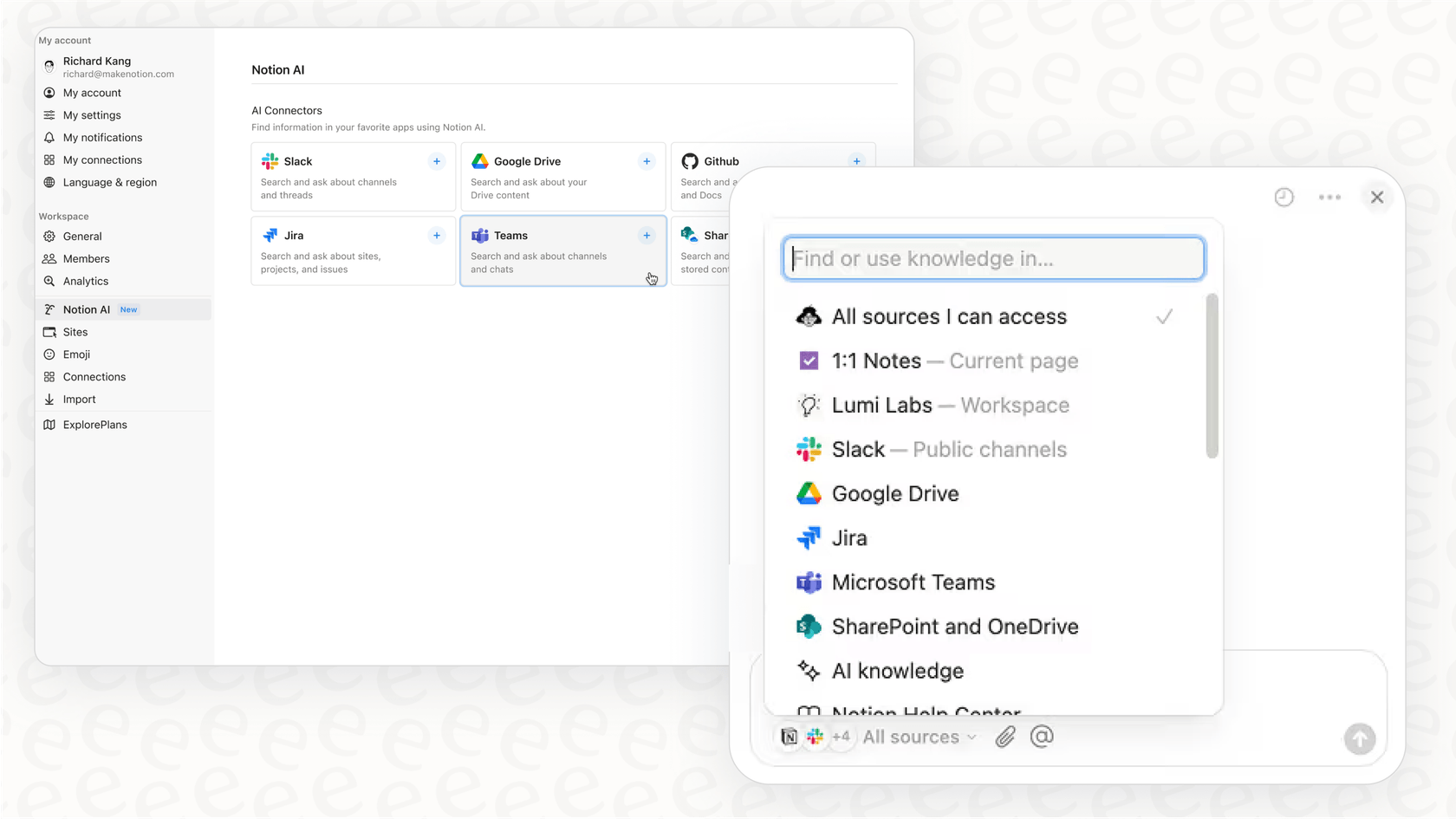Type in the Find or use knowledge field
This screenshot has height=819, width=1456.
pos(992,258)
